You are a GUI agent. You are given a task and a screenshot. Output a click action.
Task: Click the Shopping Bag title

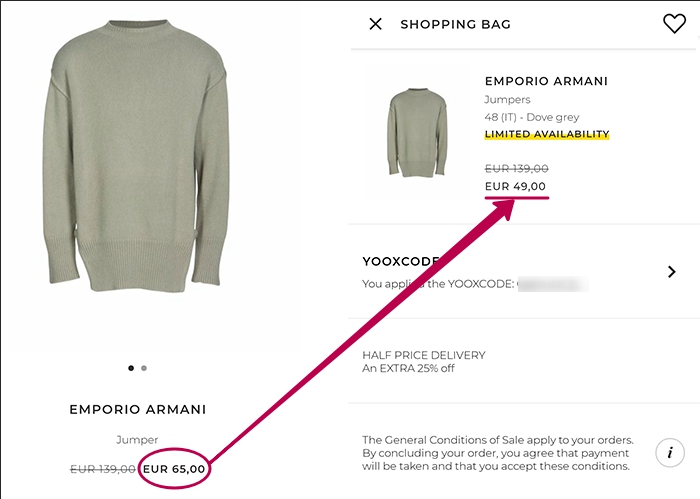point(455,24)
